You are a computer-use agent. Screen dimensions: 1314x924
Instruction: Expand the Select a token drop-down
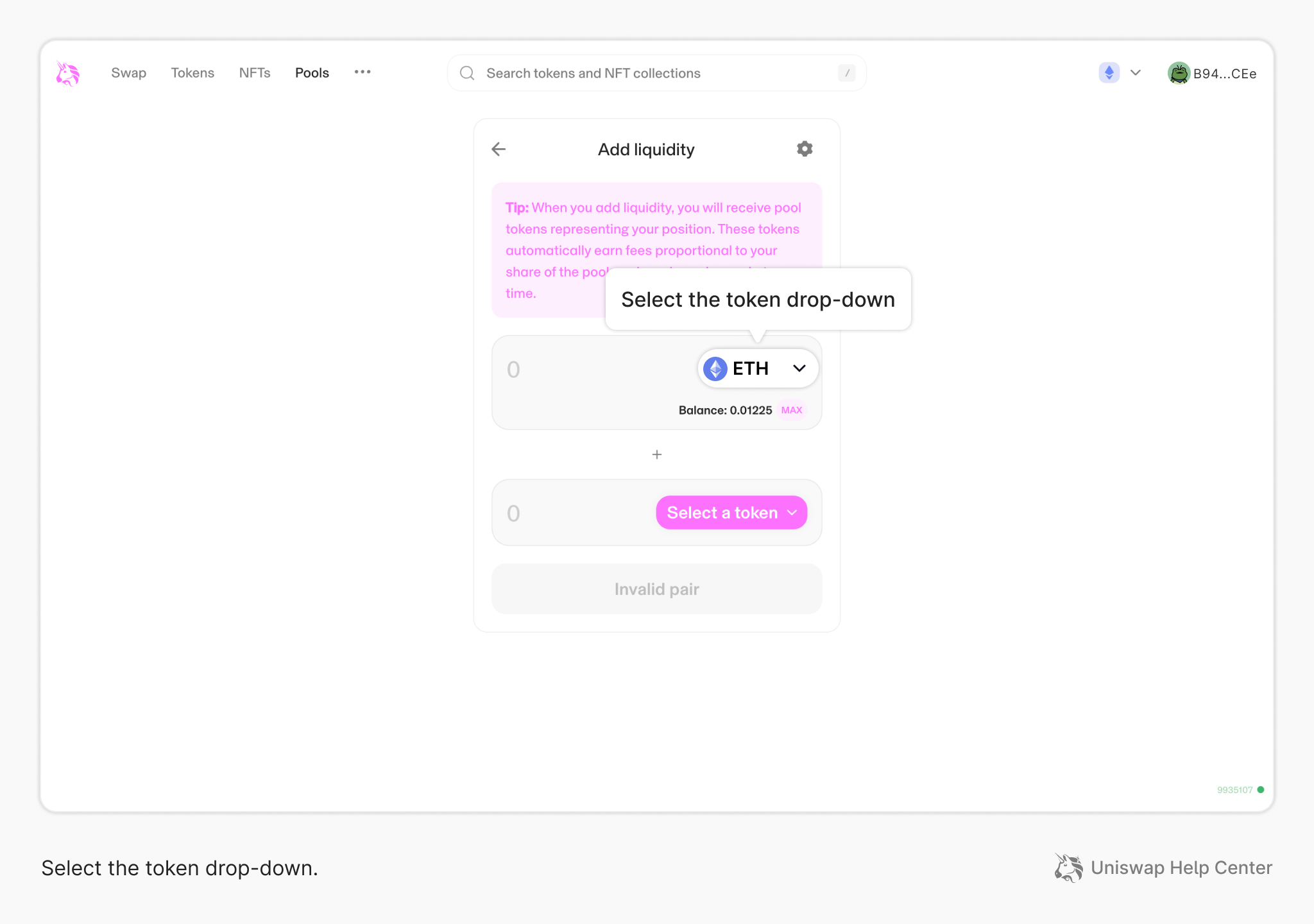[731, 512]
